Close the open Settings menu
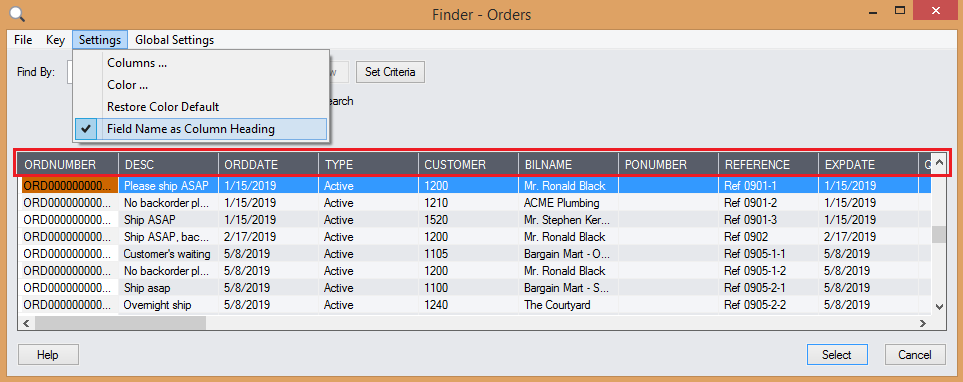Viewport: 963px width, 382px height. click(x=100, y=40)
